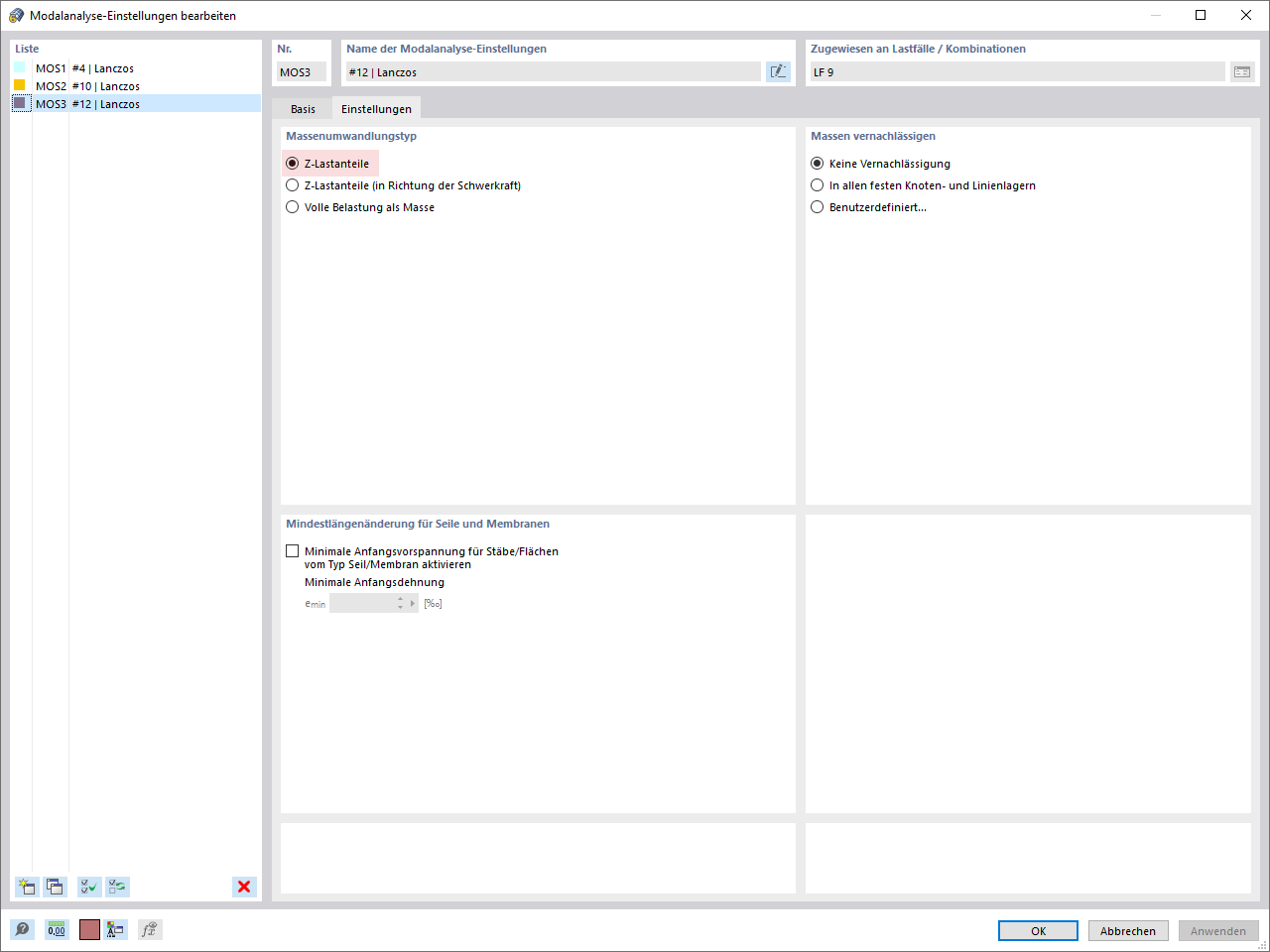Open assigned load cases selection icon
The image size is (1270, 952).
[1242, 71]
